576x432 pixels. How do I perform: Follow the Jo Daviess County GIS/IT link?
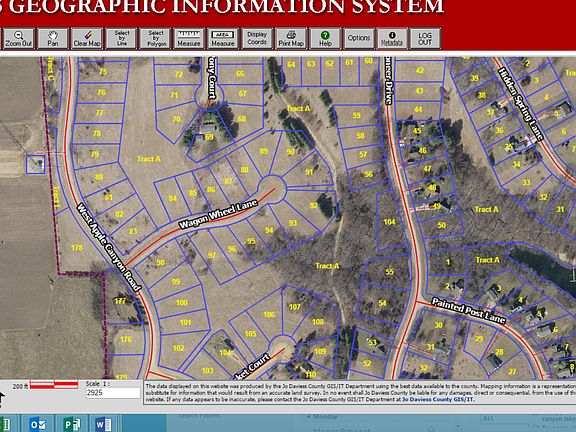tap(438, 399)
